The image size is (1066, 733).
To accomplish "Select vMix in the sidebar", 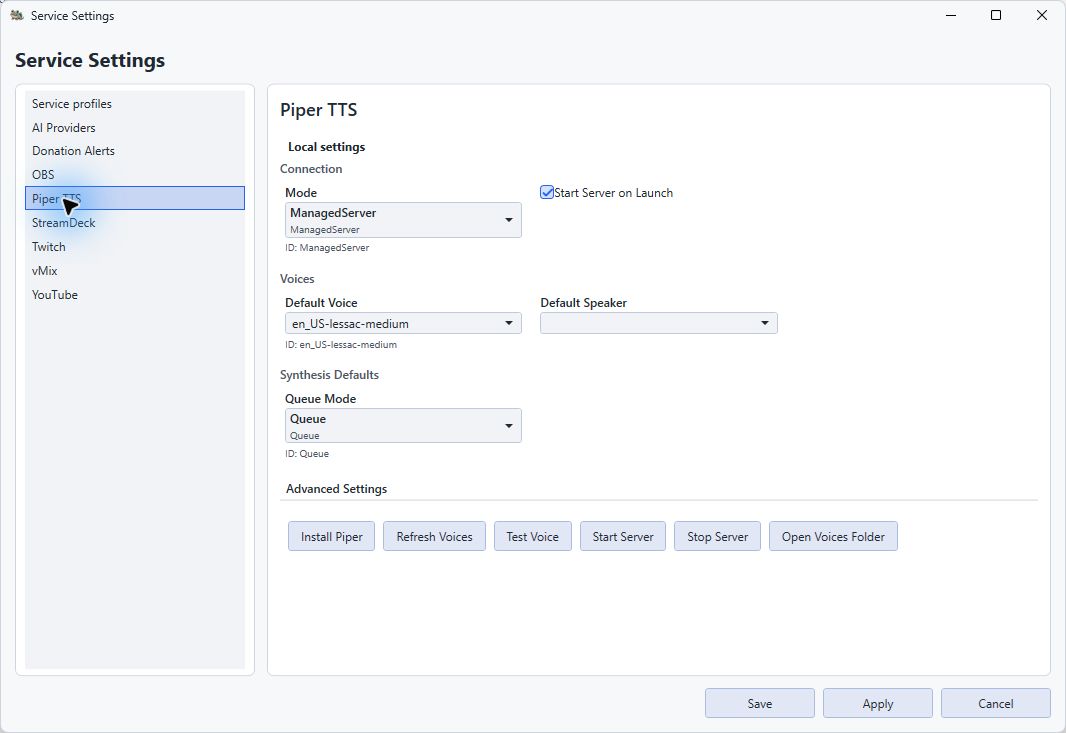I will (x=135, y=271).
